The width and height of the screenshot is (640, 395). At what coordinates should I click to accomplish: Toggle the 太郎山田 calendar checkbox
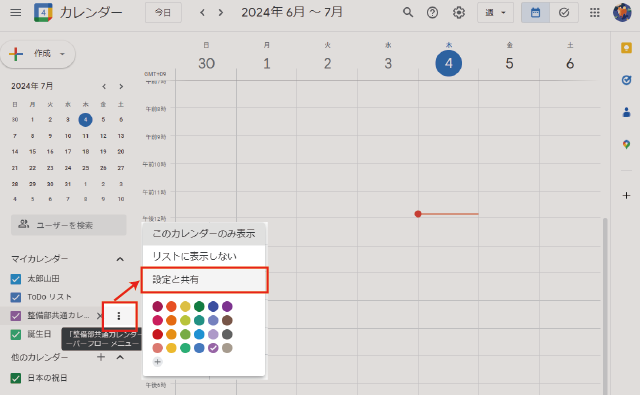(16, 279)
